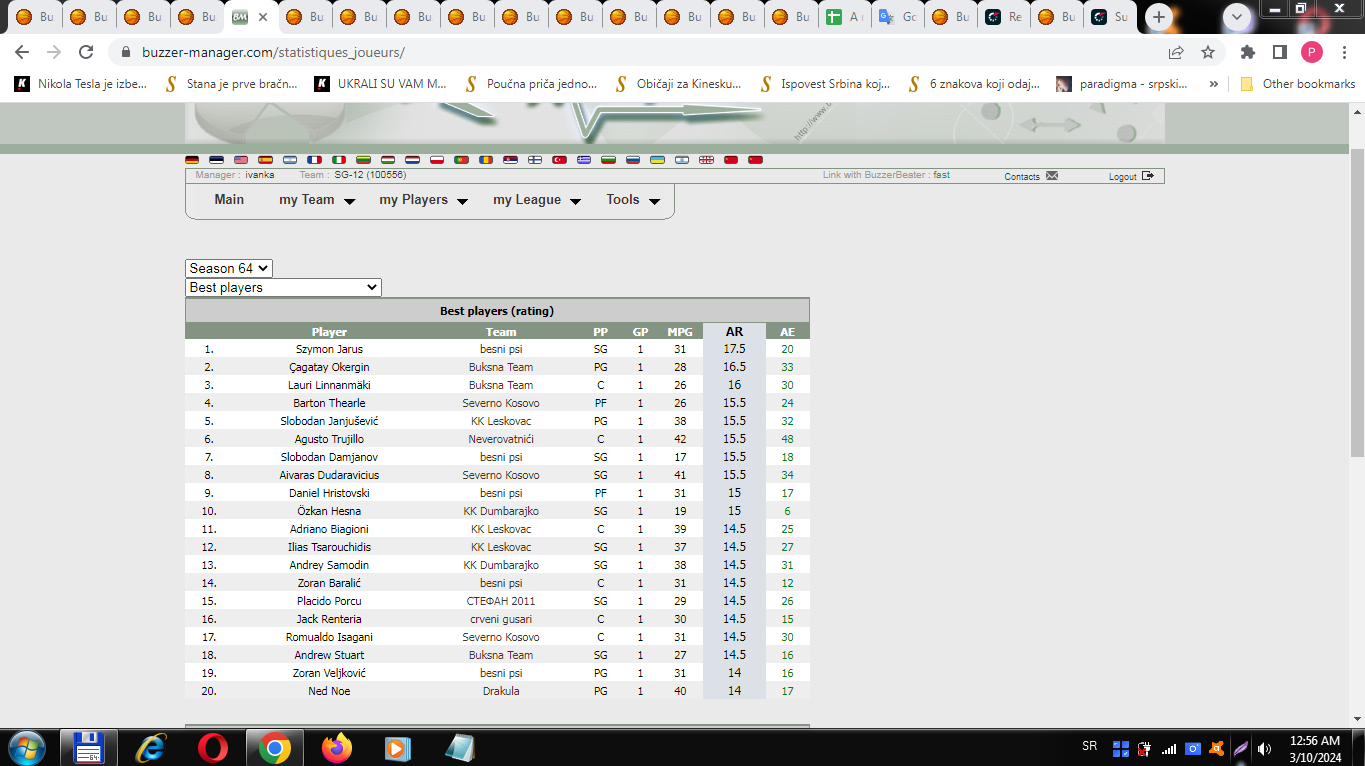Click the Italian flag icon

(339, 160)
